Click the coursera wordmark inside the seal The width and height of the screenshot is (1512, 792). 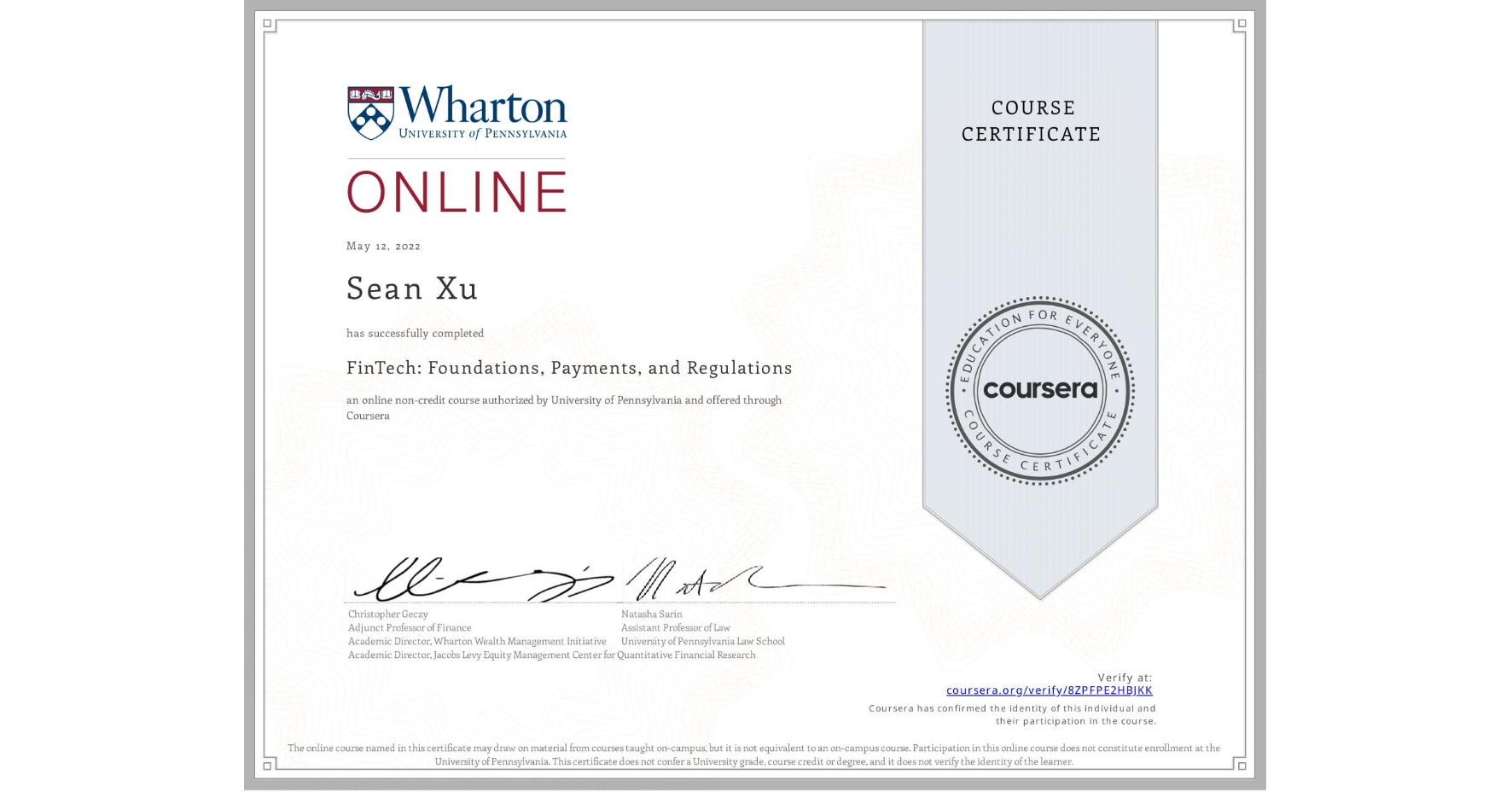(x=1040, y=391)
